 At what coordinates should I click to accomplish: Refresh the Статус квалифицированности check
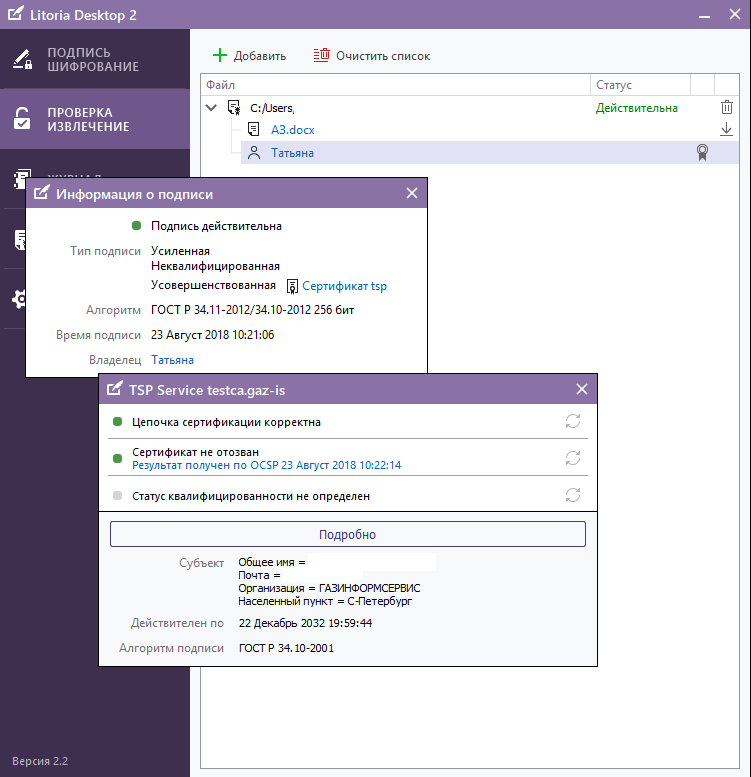(x=573, y=495)
